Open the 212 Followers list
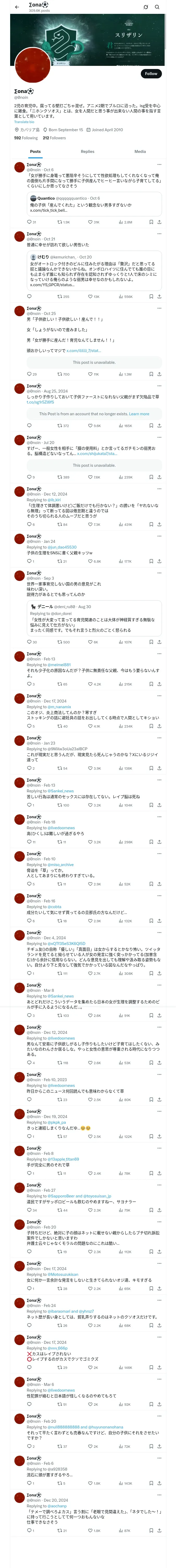The width and height of the screenshot is (176, 1568). point(54,137)
